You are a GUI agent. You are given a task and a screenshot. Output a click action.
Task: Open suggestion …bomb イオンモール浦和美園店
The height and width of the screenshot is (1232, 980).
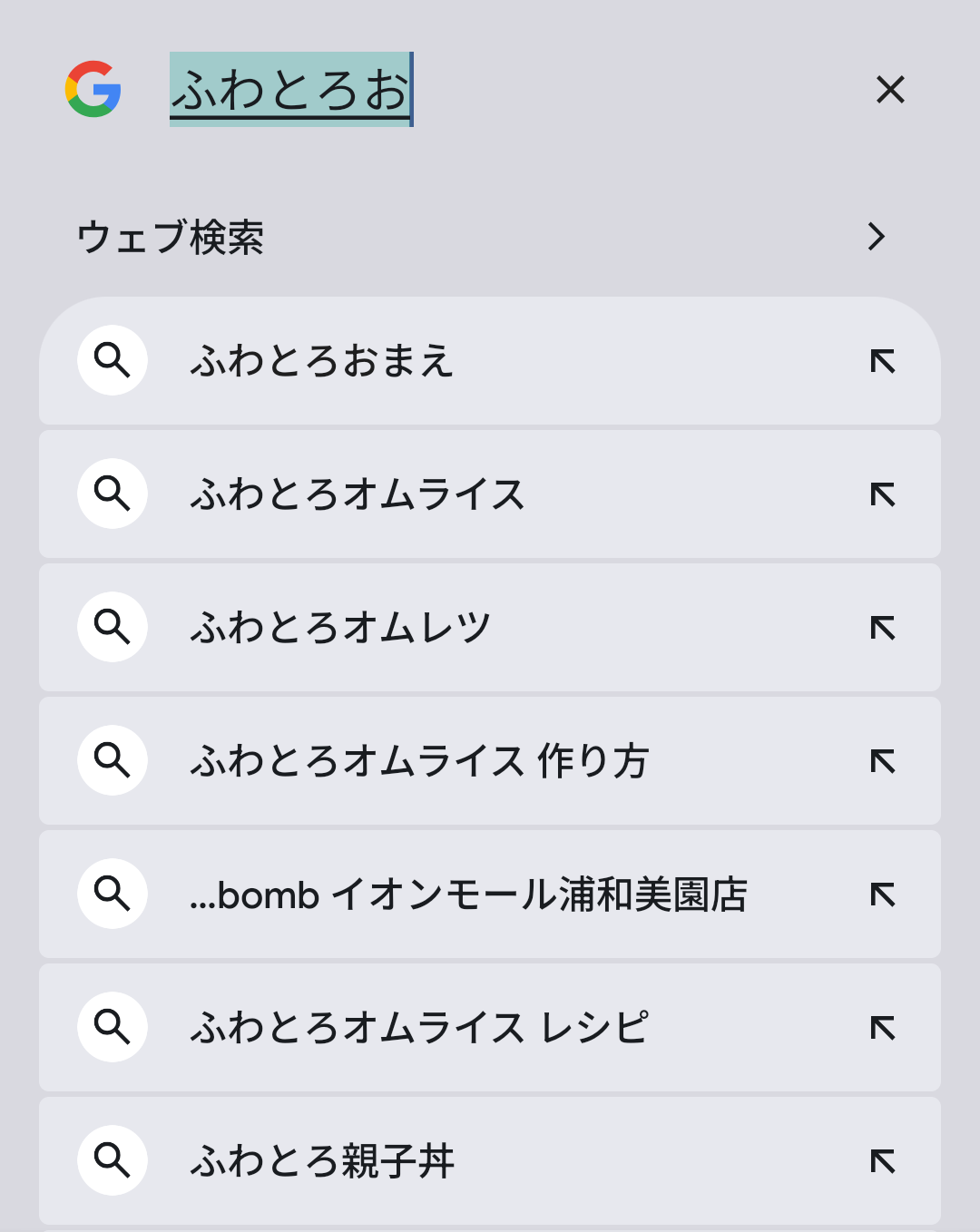pyautogui.click(x=490, y=895)
